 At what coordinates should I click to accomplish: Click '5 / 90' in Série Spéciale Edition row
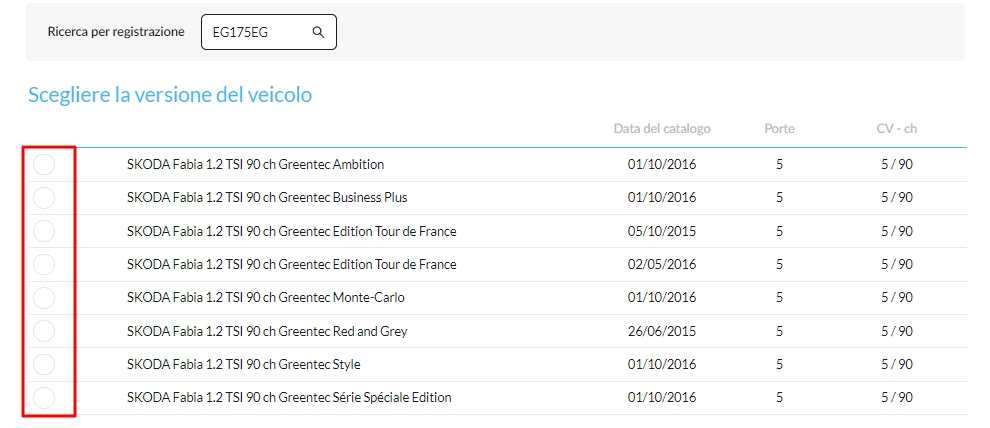point(897,398)
